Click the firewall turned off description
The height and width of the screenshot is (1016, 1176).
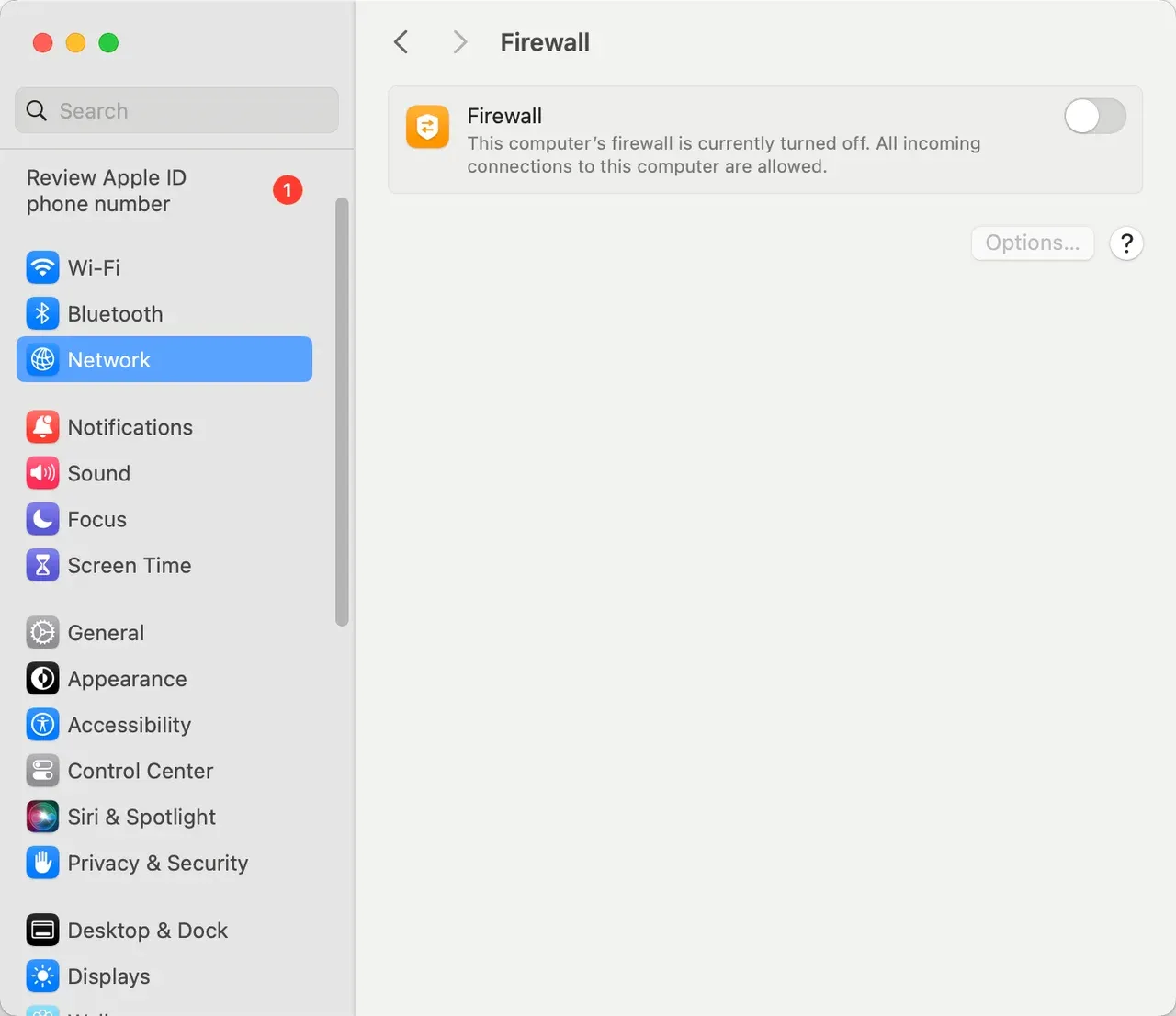click(x=724, y=154)
